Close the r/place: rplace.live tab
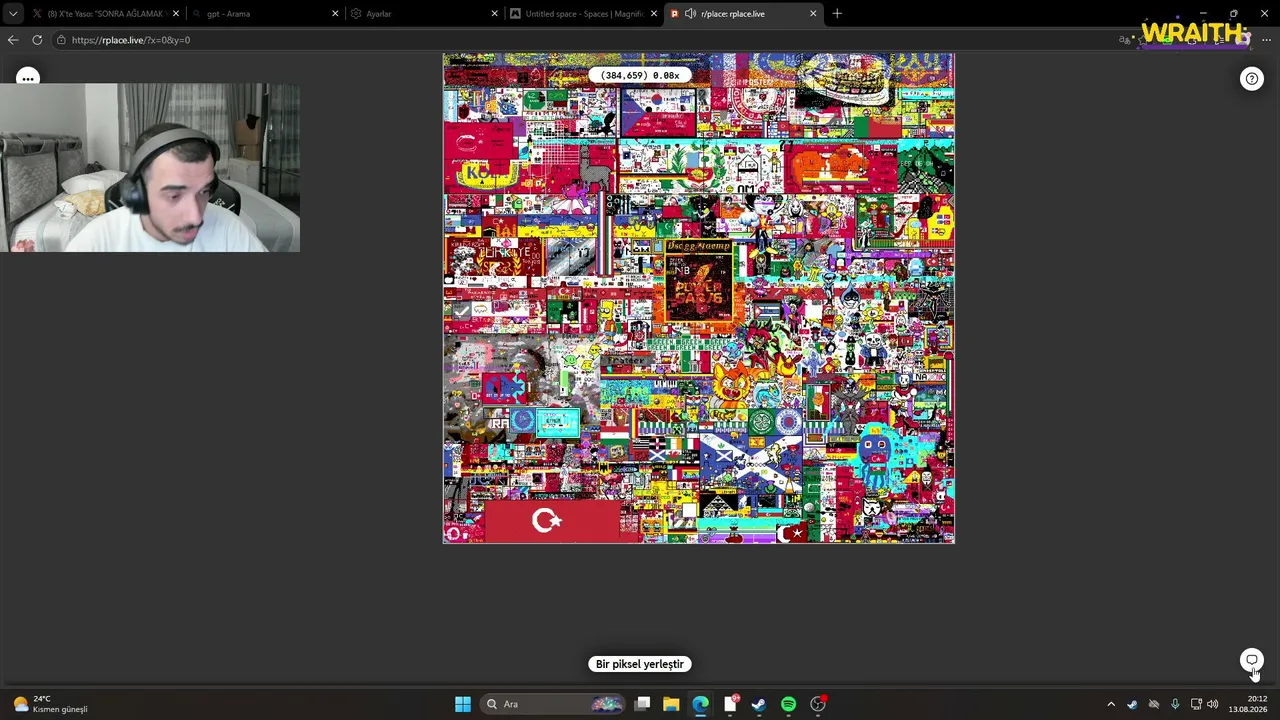 point(813,14)
